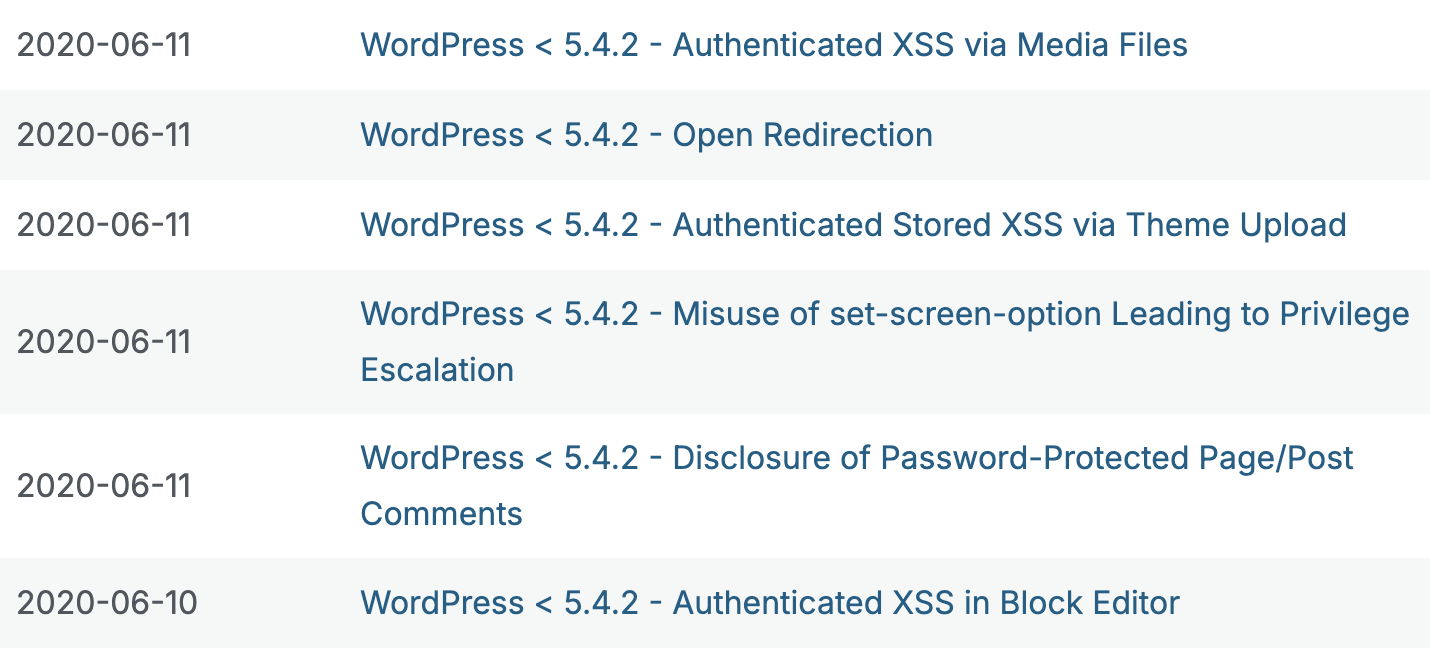Open the Authenticated XSS in Block Editor advisory

click(769, 603)
